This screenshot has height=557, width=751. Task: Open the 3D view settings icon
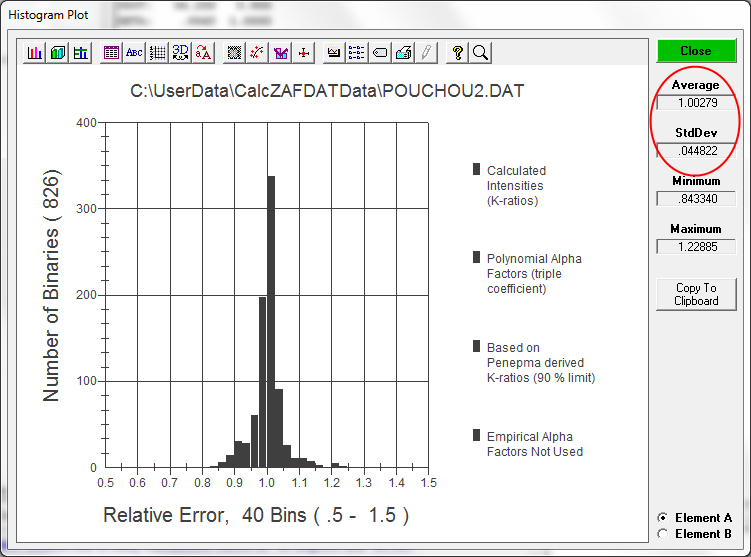coord(180,52)
